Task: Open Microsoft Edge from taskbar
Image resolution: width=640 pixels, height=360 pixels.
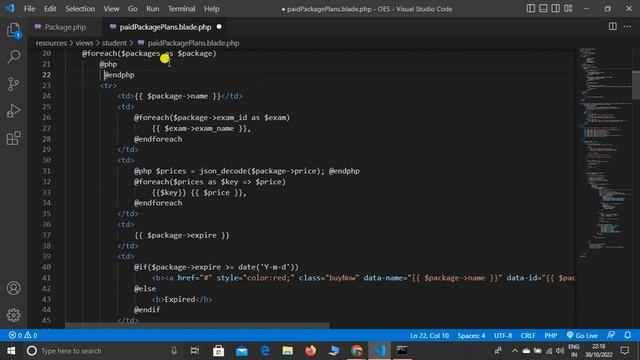Action: tap(264, 351)
